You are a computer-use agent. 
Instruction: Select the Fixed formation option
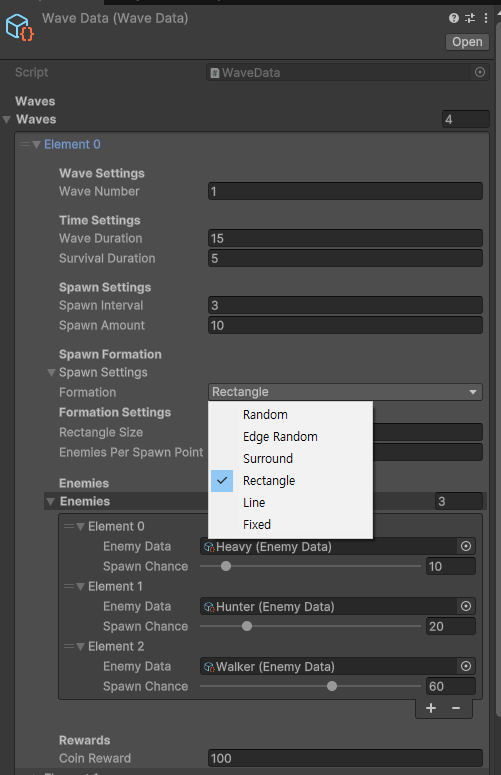(291, 524)
